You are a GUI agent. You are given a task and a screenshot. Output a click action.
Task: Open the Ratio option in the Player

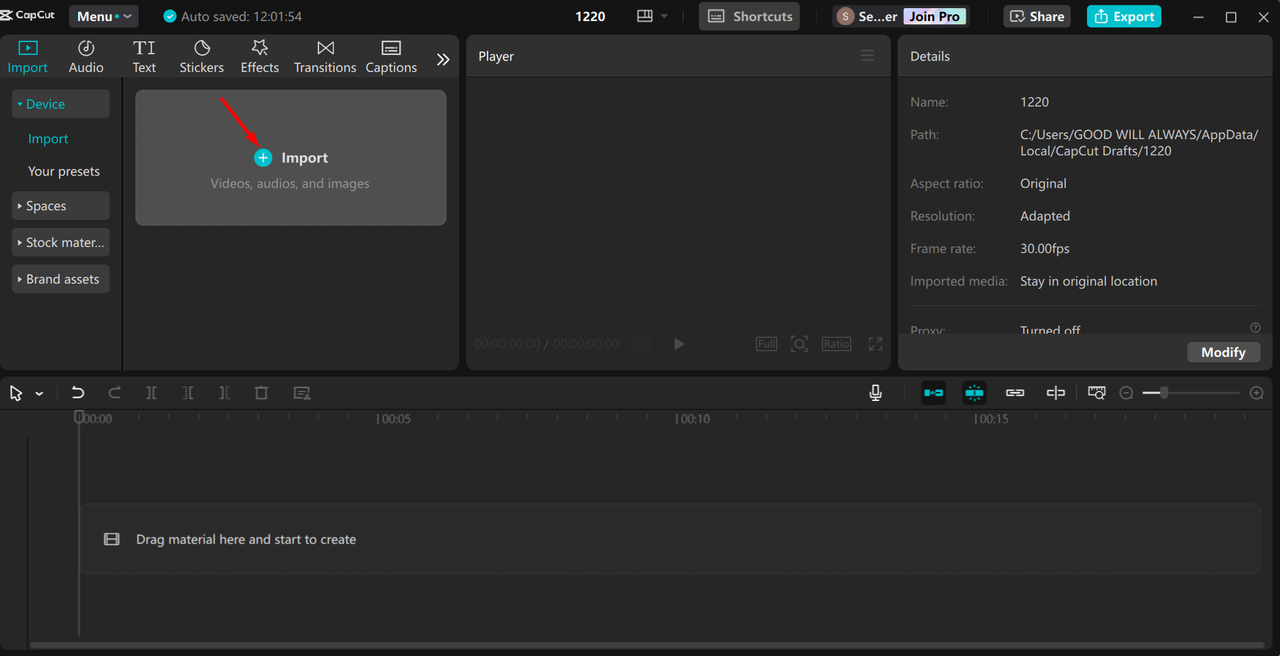click(836, 344)
